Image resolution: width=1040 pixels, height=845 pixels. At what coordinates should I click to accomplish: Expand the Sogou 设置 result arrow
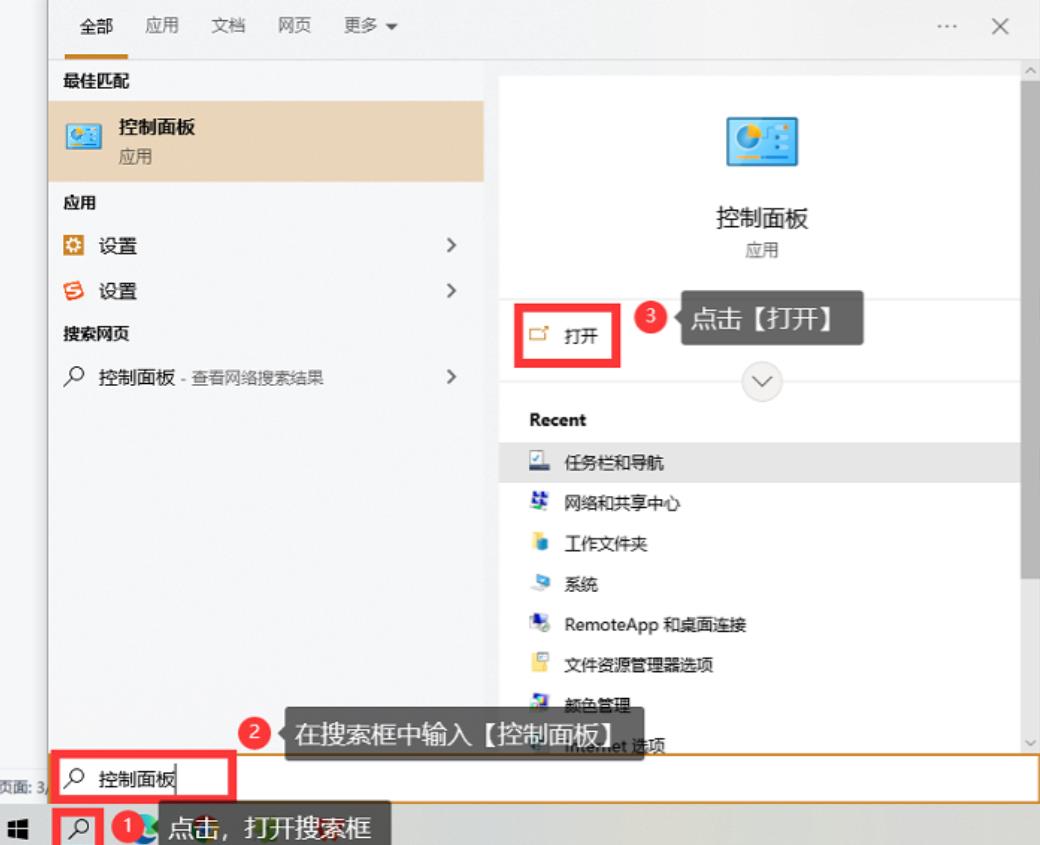452,291
